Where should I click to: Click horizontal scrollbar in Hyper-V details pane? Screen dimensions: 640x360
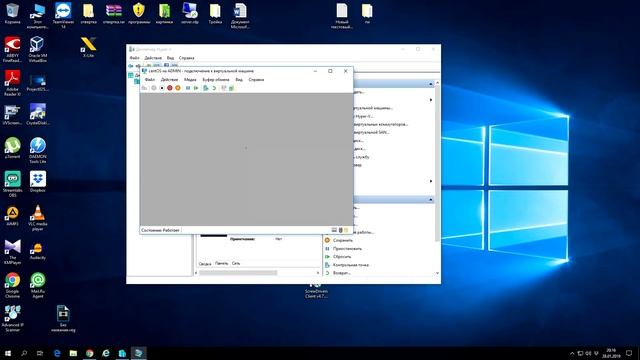click(x=238, y=273)
